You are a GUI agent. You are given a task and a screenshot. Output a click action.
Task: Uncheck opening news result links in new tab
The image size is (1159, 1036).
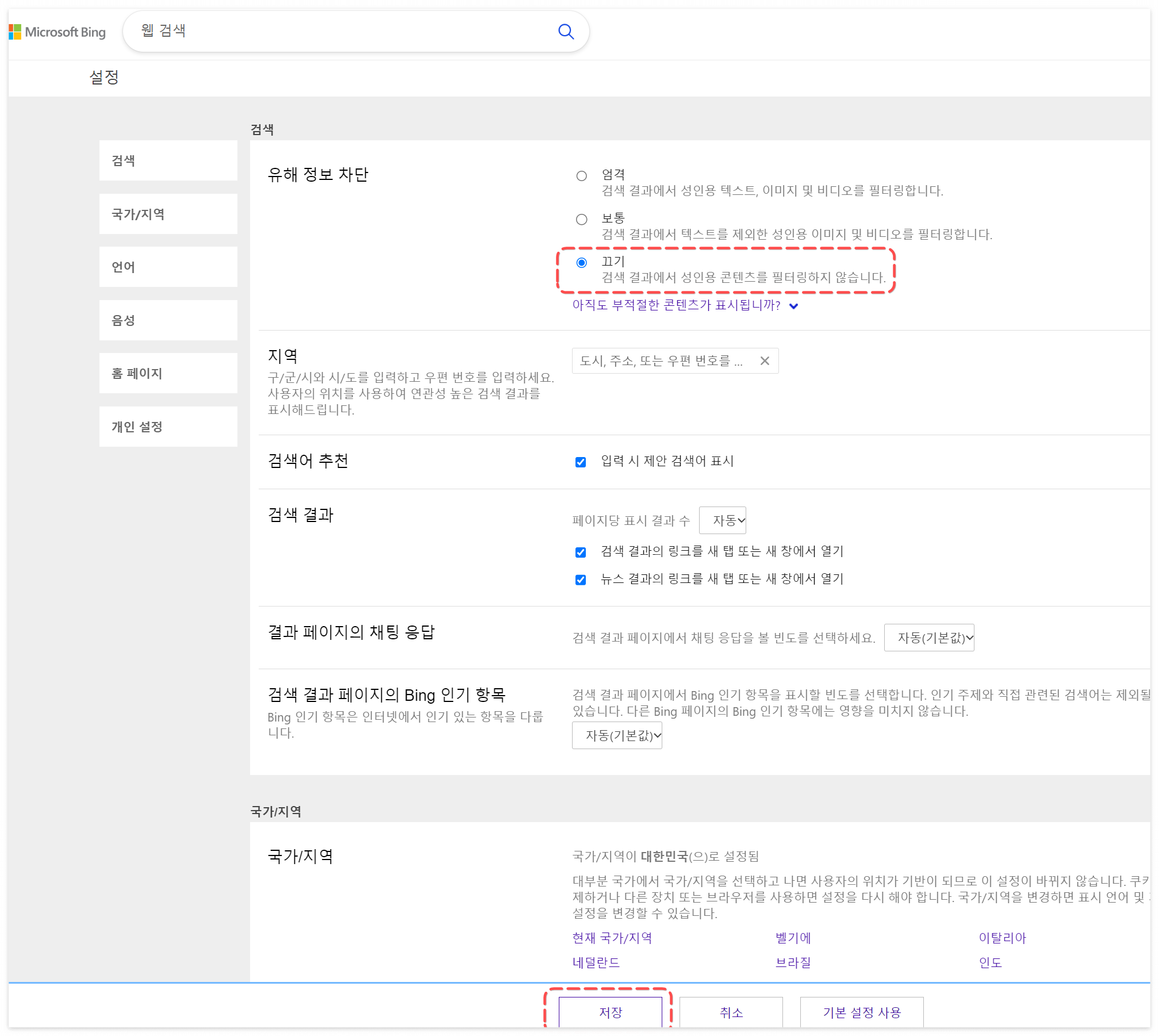click(x=581, y=580)
